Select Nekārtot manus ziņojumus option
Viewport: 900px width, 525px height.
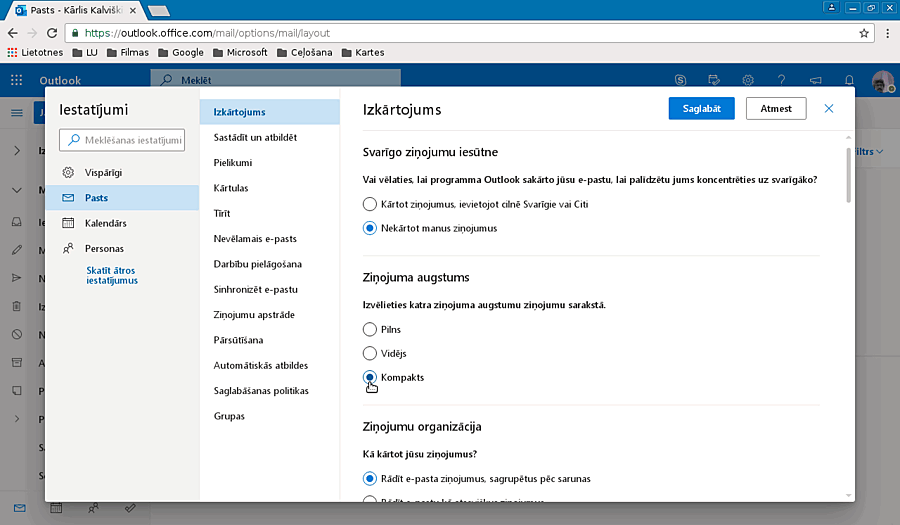coord(370,228)
